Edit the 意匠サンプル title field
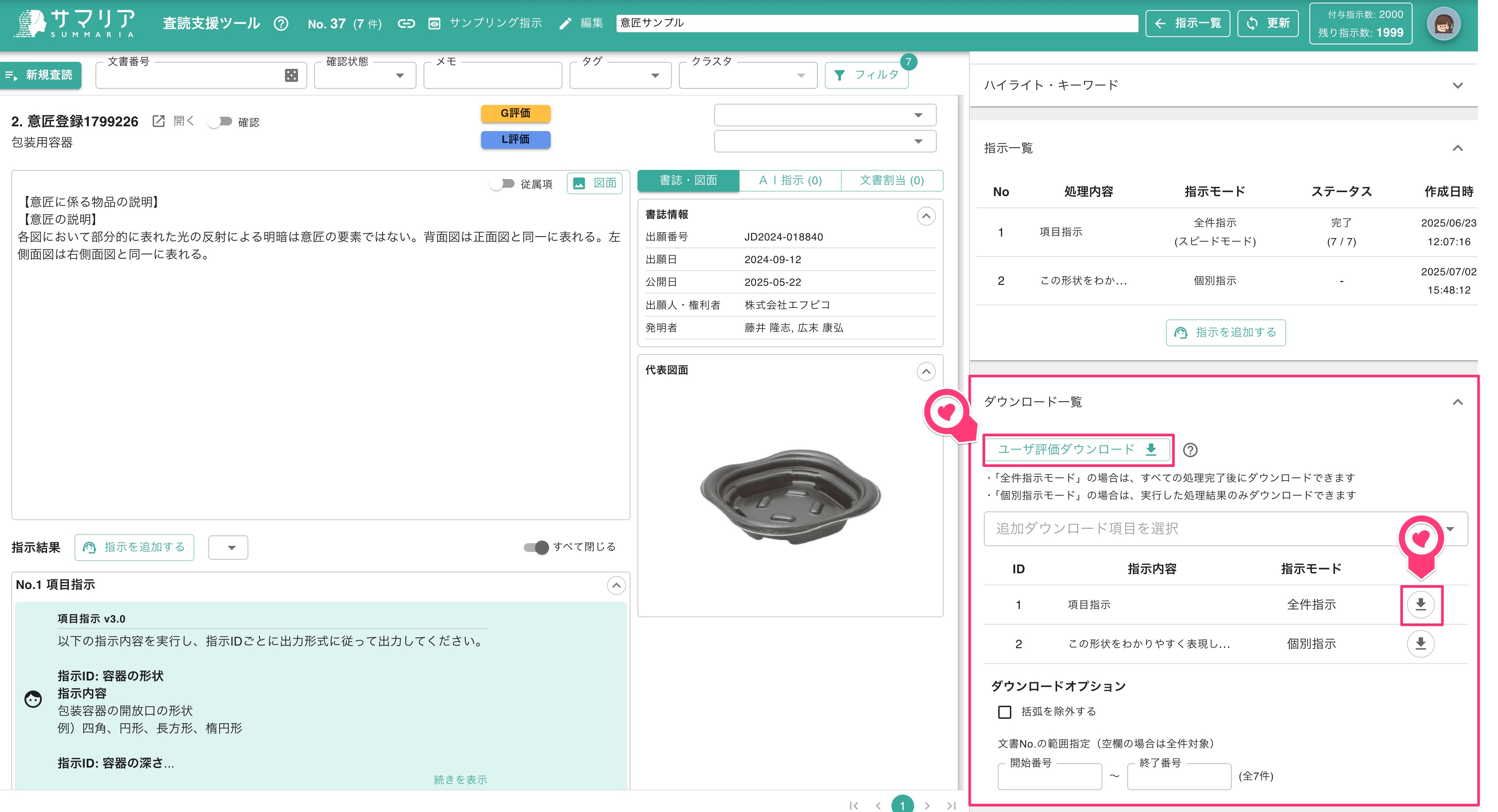The image size is (1498, 812). 876,23
